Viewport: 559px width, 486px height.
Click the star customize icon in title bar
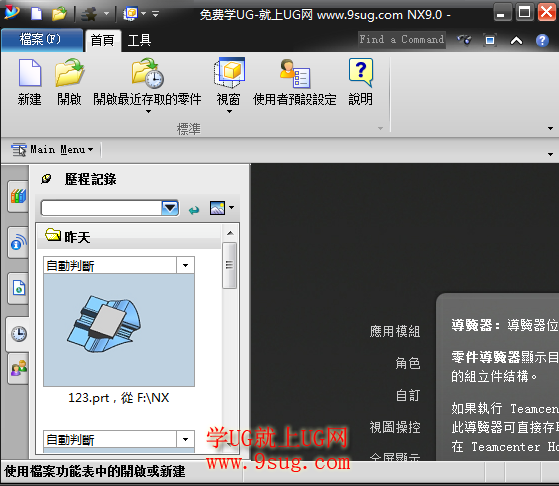click(89, 14)
